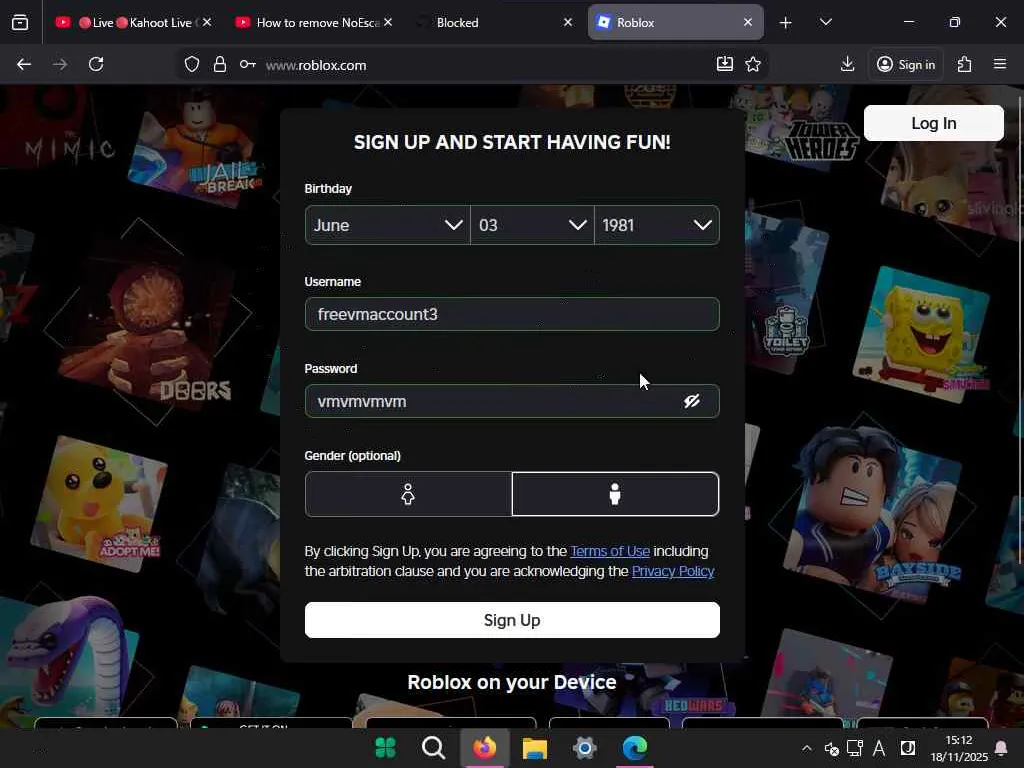Click the Adopt Me game thumbnail

[98, 503]
